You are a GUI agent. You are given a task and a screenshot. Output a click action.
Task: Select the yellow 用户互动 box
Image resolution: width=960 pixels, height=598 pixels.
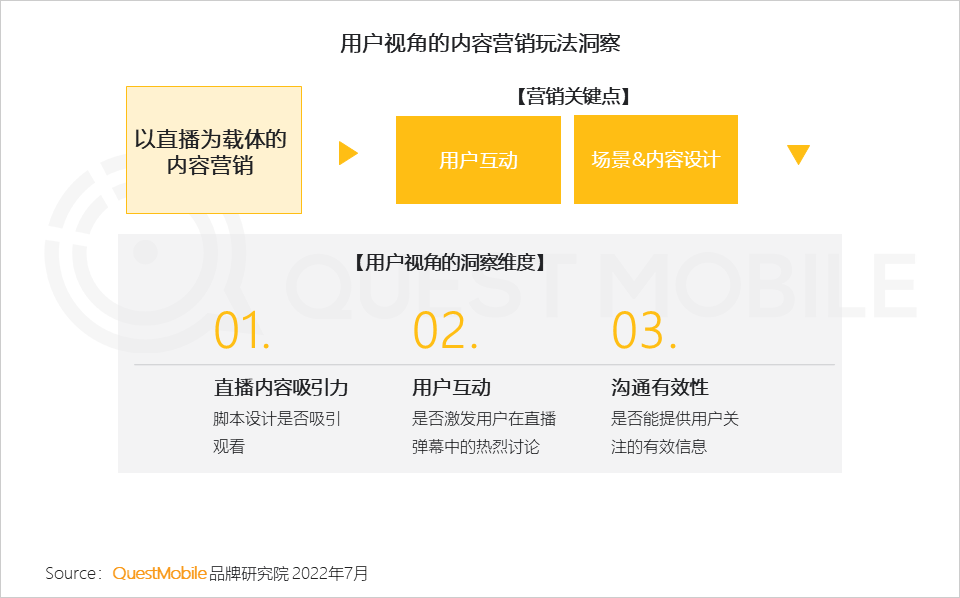pyautogui.click(x=478, y=160)
